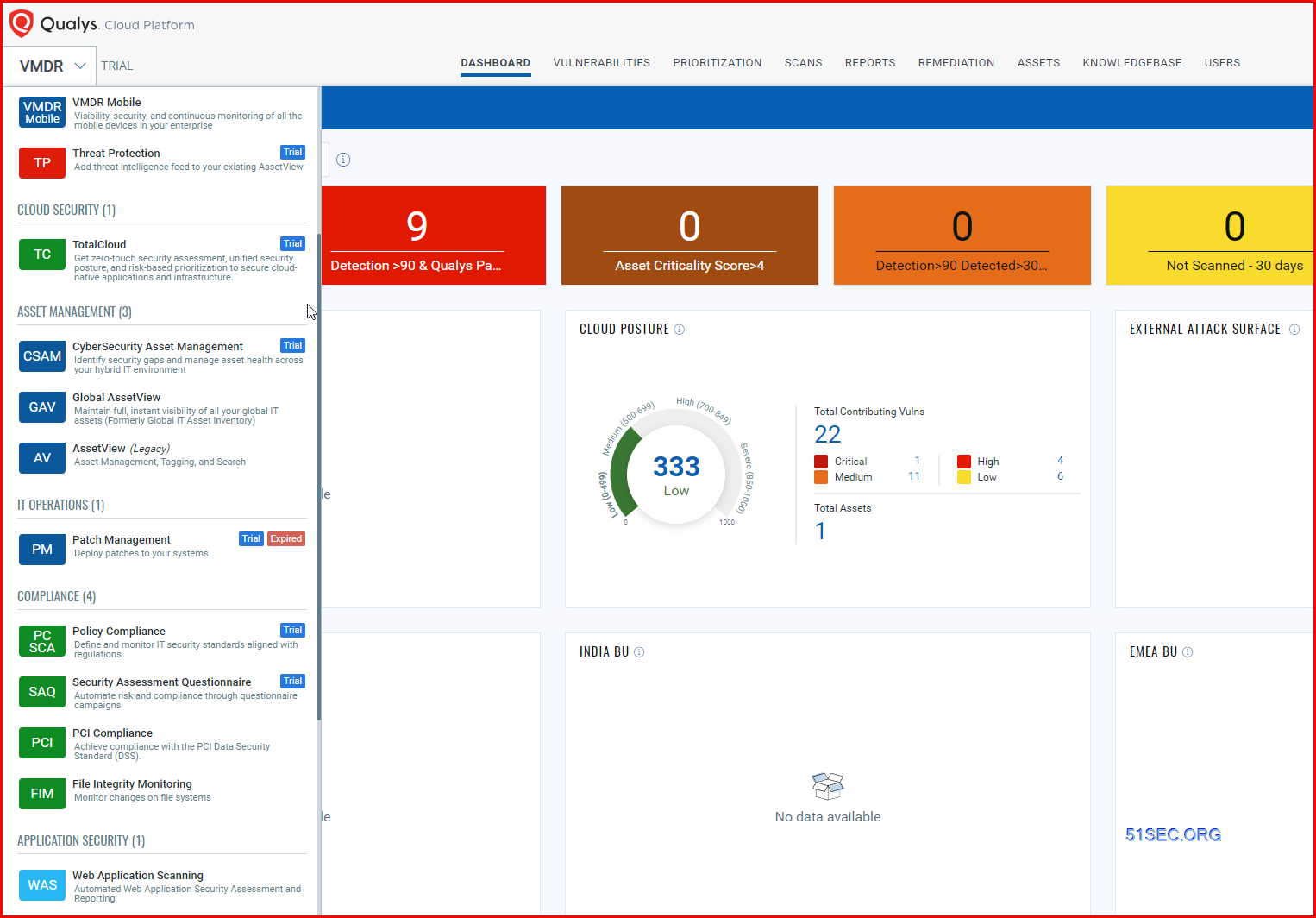Click the orange Medium severity swatch

pos(821,477)
